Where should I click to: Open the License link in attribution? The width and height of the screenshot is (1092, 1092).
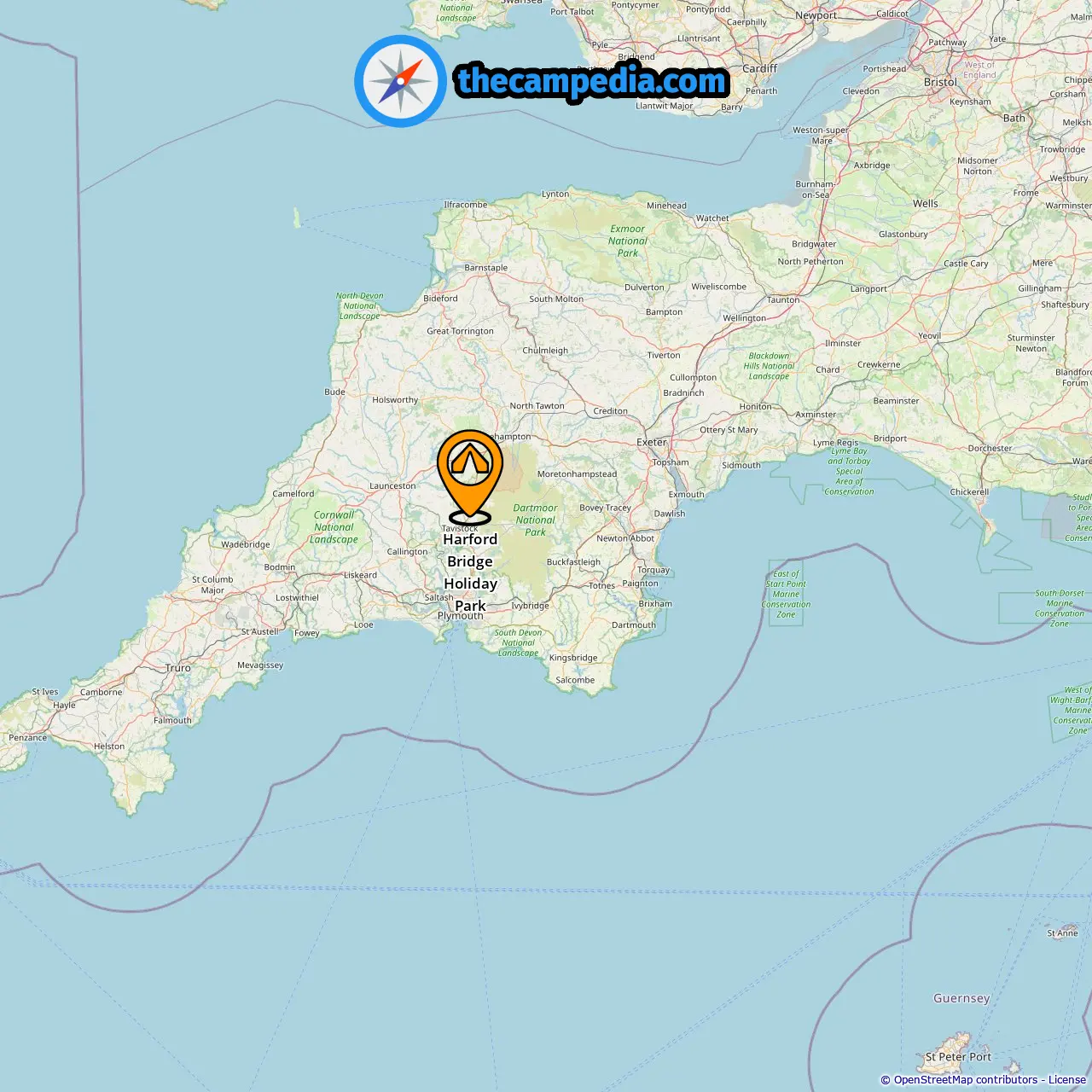point(1067,1080)
